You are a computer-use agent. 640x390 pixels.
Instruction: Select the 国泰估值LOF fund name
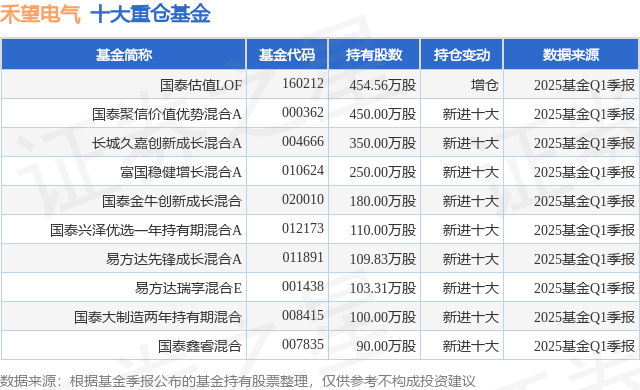[x=201, y=85]
